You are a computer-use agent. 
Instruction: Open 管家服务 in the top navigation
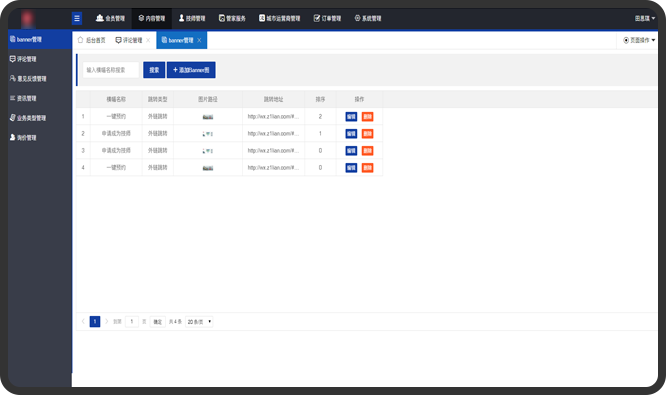tap(232, 18)
